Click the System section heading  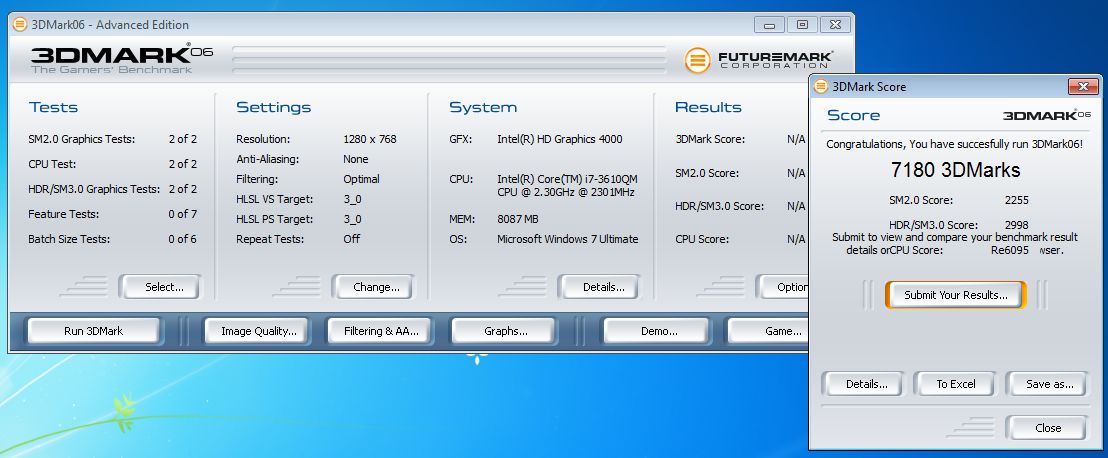point(483,107)
